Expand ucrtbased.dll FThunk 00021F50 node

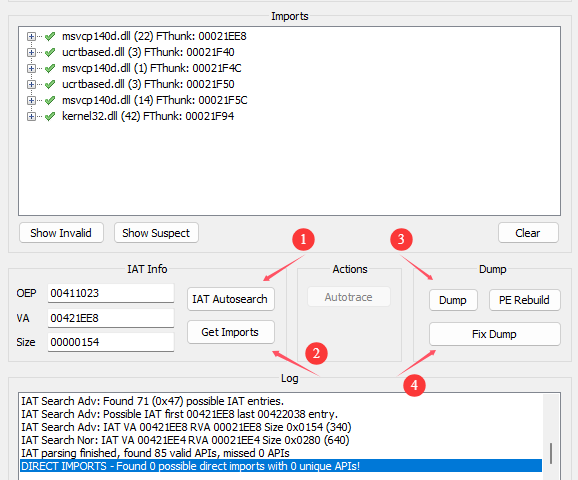pos(31,84)
